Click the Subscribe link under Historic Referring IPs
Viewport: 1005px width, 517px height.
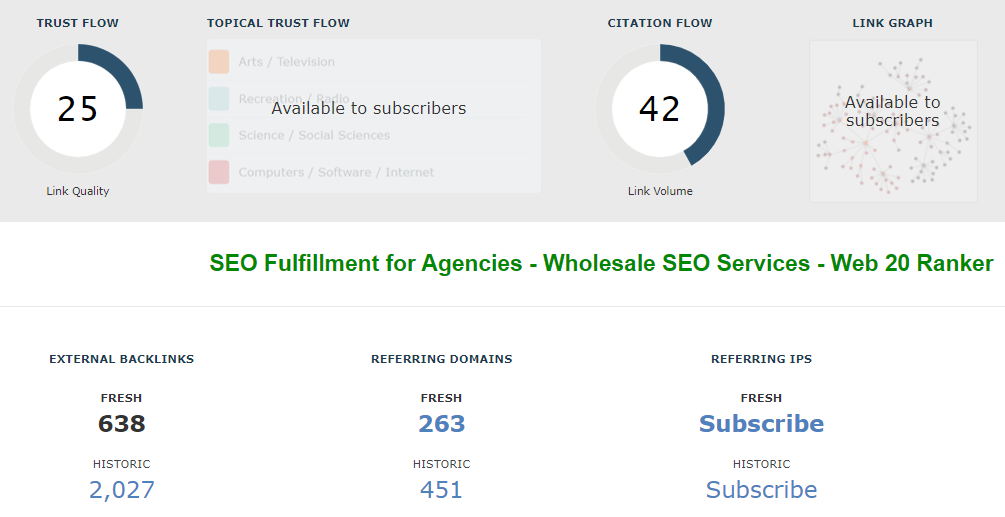pos(762,490)
